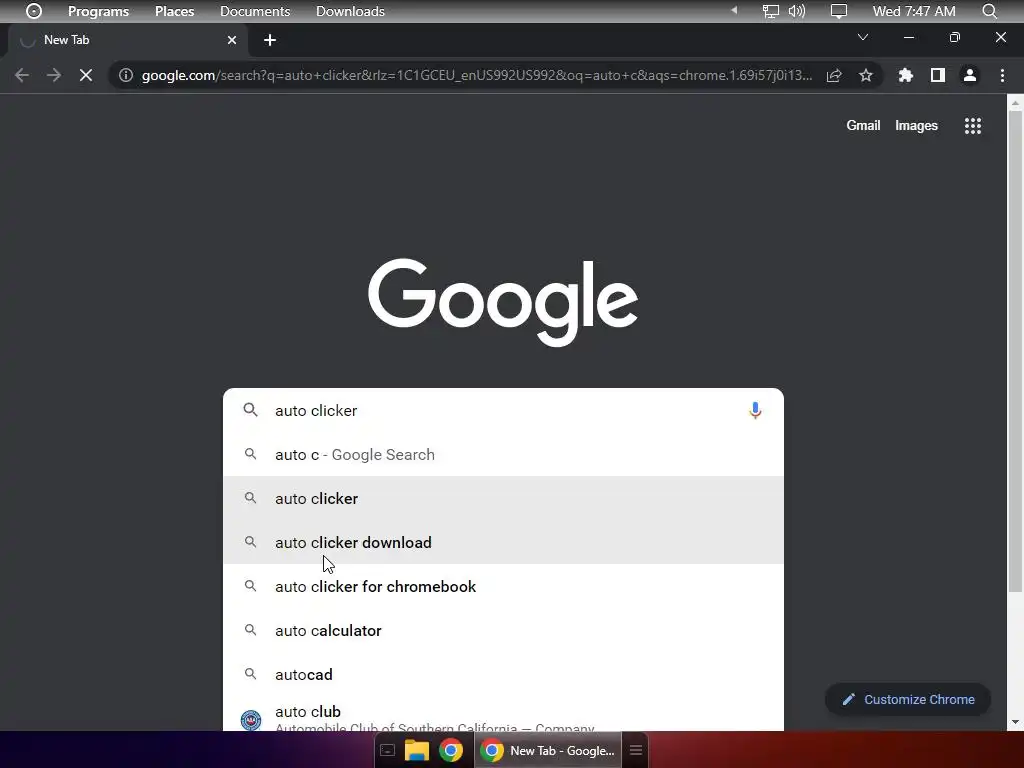Click the vertical page scrollbar
Screen dimensions: 1024x768
[x=1015, y=353]
